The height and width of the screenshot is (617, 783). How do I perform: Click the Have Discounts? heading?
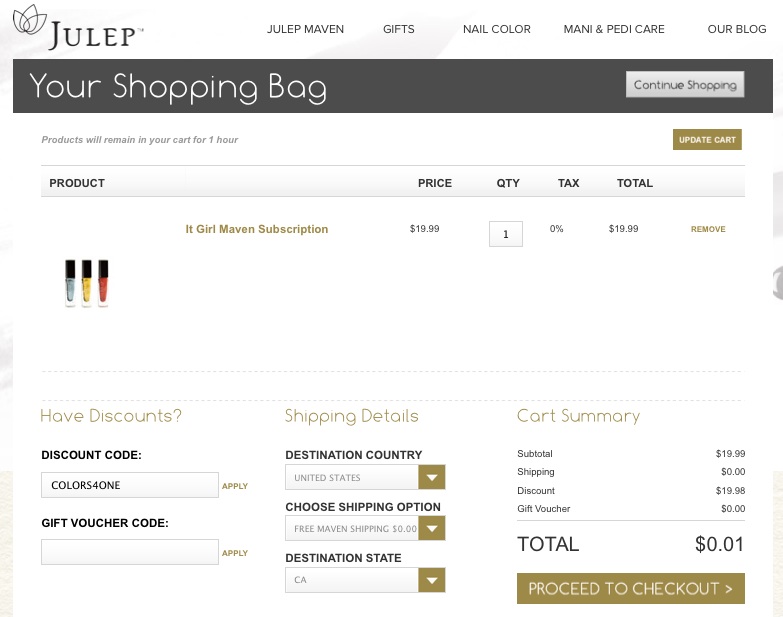pyautogui.click(x=111, y=416)
